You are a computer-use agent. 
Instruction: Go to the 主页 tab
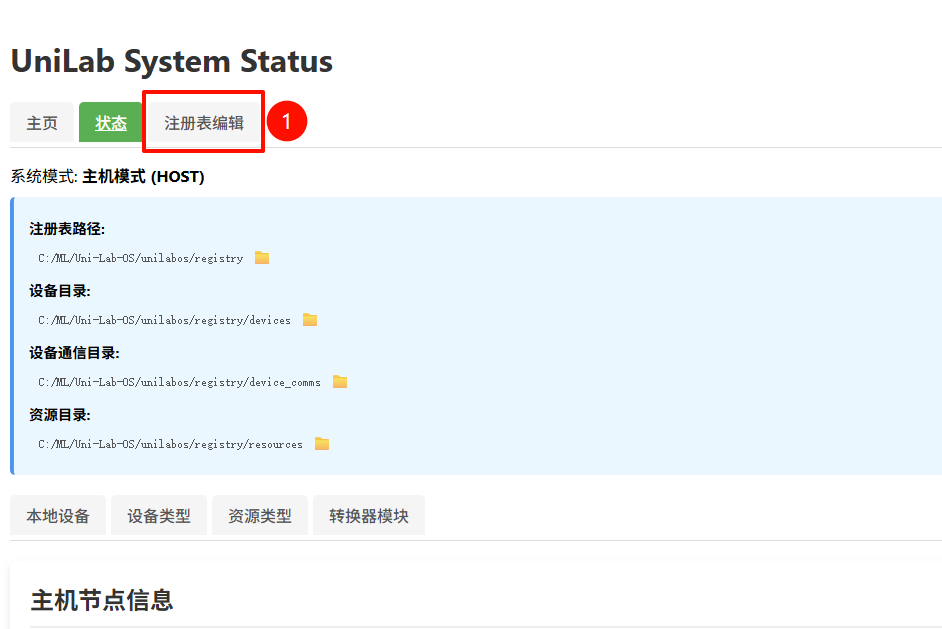[42, 123]
